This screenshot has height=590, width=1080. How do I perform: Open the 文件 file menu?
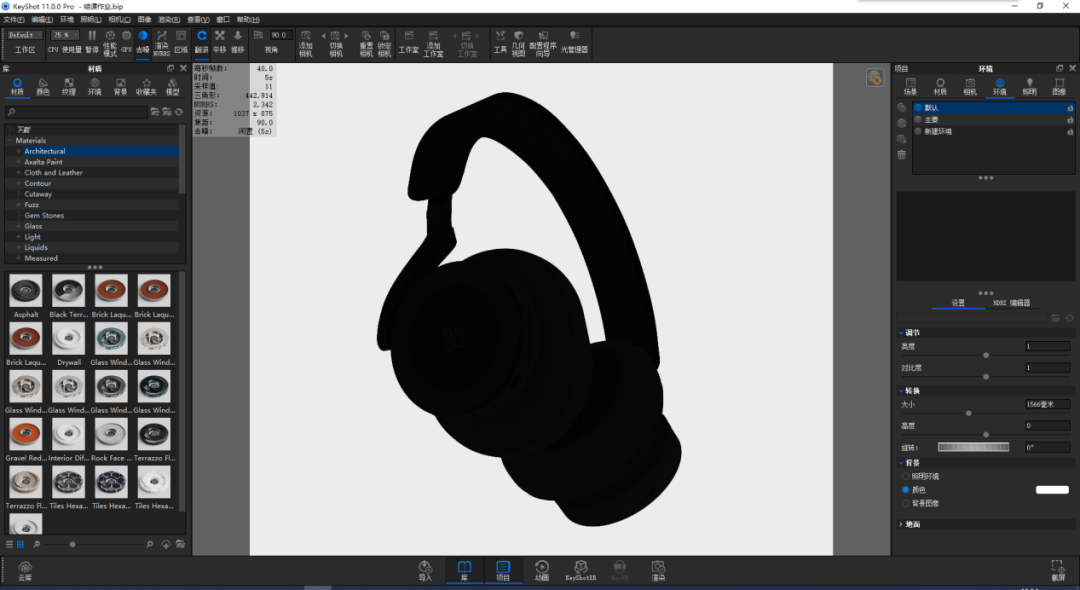point(14,20)
